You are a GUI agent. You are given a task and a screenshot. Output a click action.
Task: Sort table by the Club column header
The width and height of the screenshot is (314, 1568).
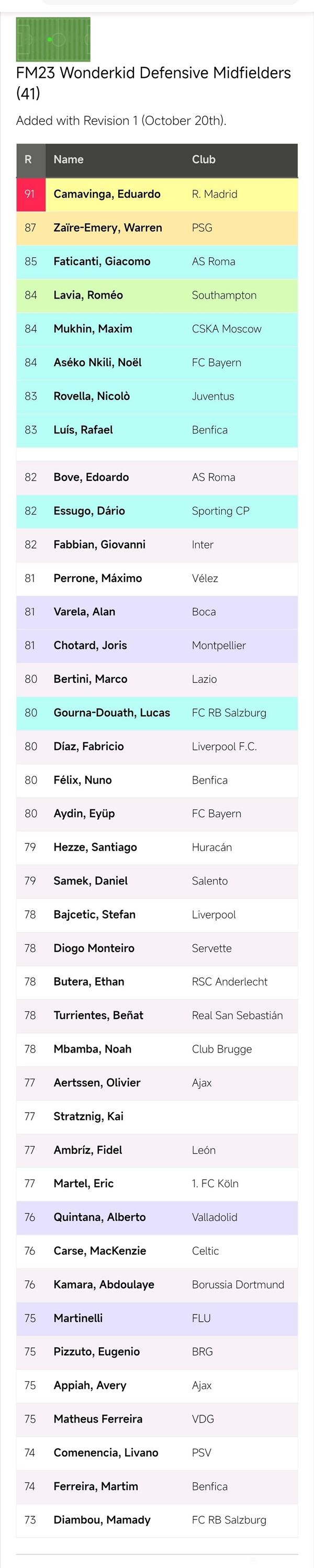coord(204,159)
